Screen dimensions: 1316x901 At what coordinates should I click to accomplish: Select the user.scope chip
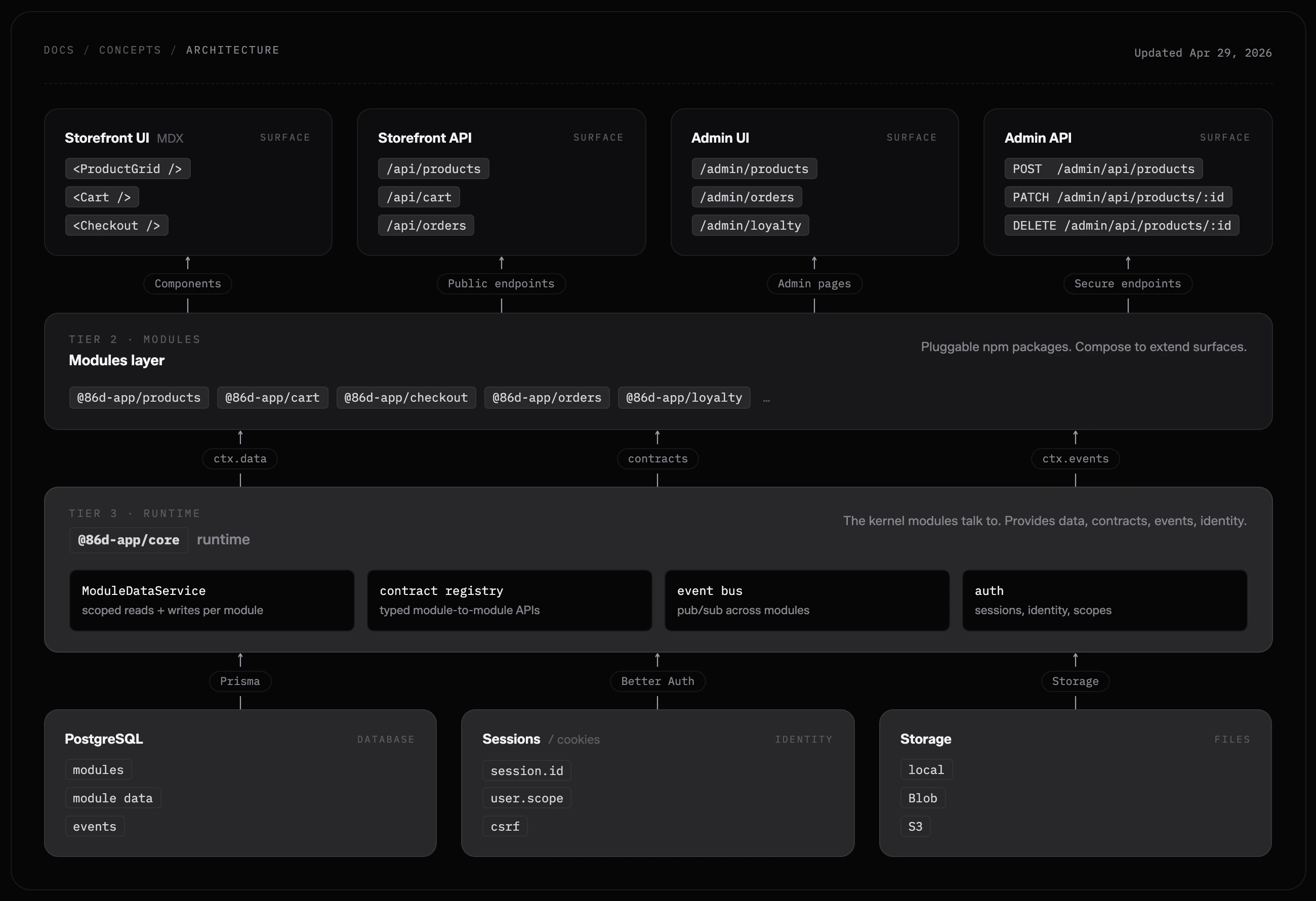point(526,798)
